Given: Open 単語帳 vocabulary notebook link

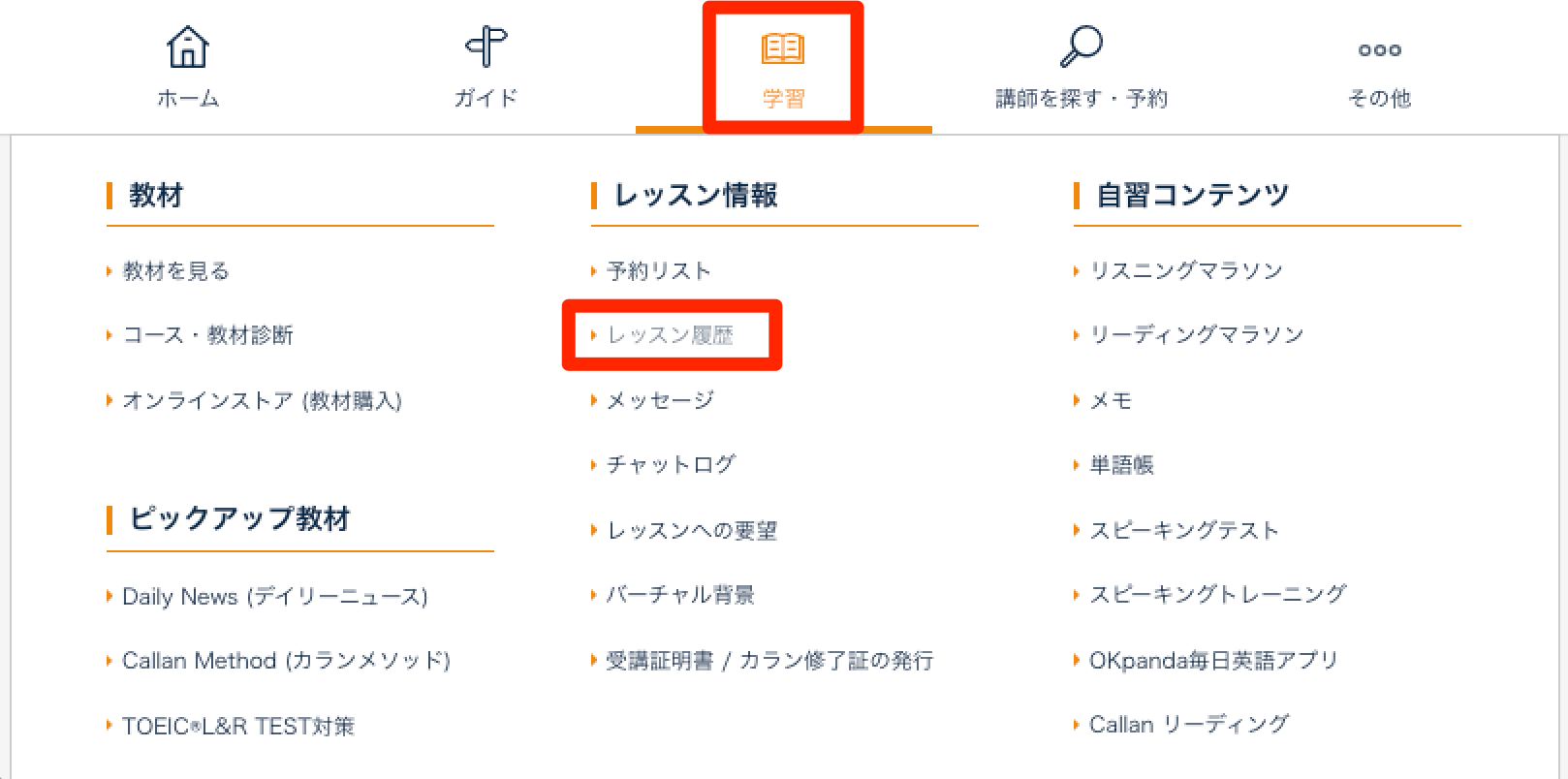Looking at the screenshot, I should click(x=1122, y=465).
